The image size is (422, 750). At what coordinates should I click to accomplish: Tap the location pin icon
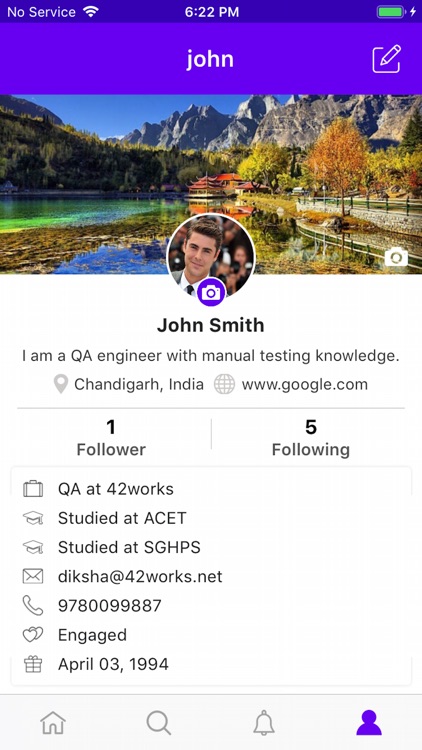[x=60, y=384]
